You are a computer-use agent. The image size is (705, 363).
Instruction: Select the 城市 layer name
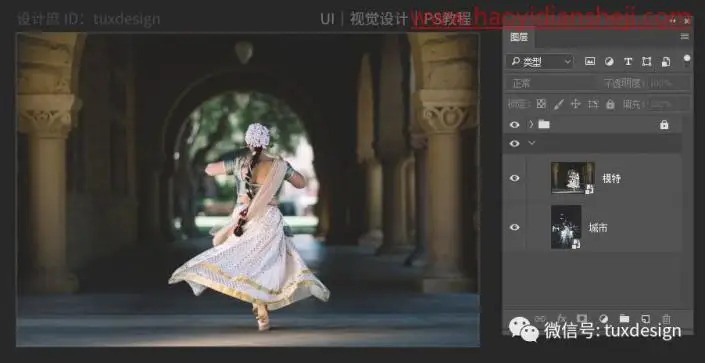tap(598, 228)
